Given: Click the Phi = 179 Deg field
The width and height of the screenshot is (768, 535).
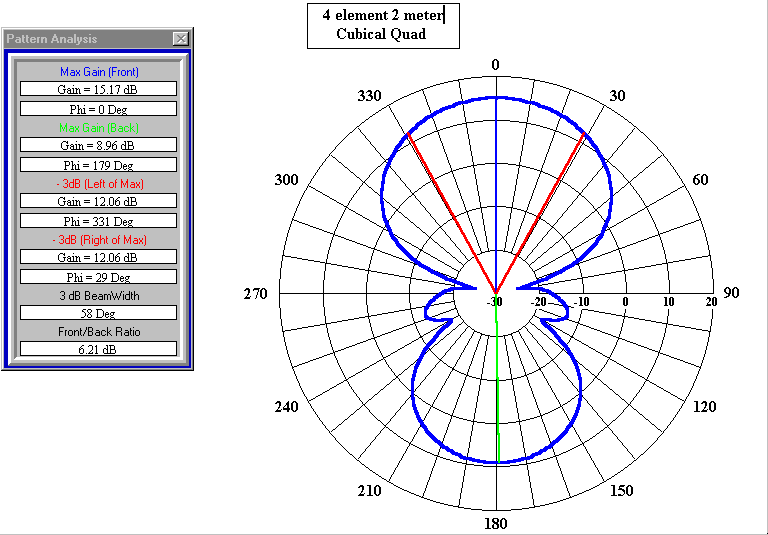Looking at the screenshot, I should [98, 164].
